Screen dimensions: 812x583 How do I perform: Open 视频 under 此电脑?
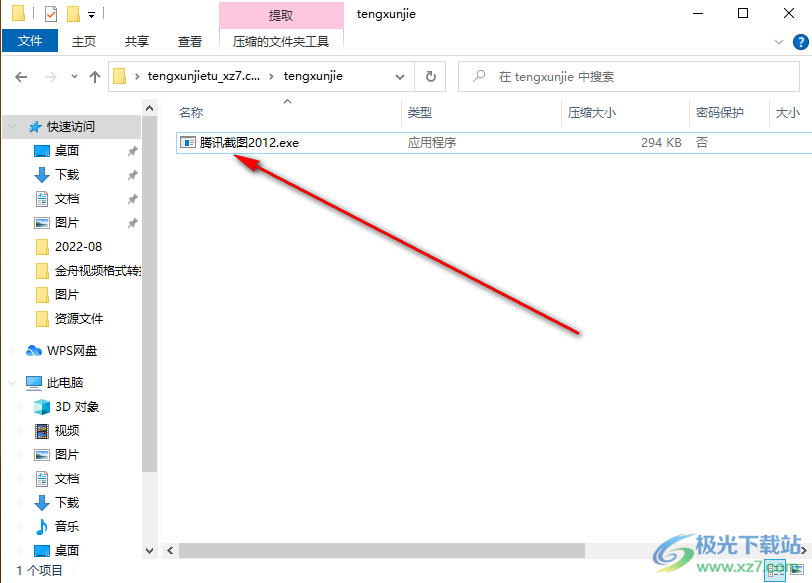[x=67, y=431]
